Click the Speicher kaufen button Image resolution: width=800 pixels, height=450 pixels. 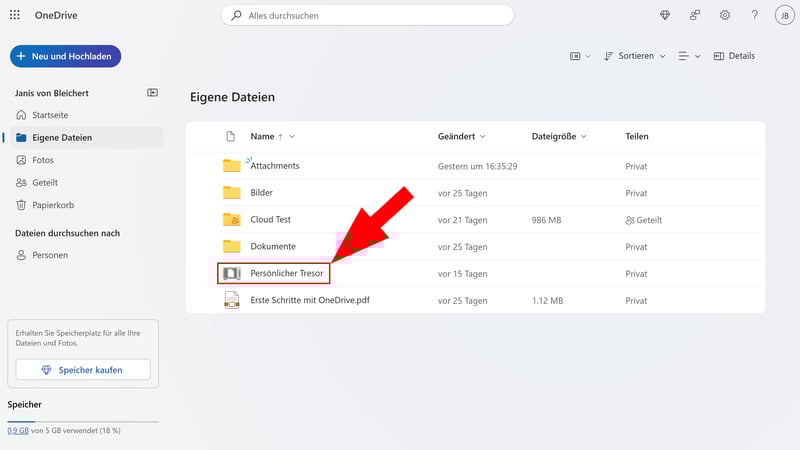(83, 370)
